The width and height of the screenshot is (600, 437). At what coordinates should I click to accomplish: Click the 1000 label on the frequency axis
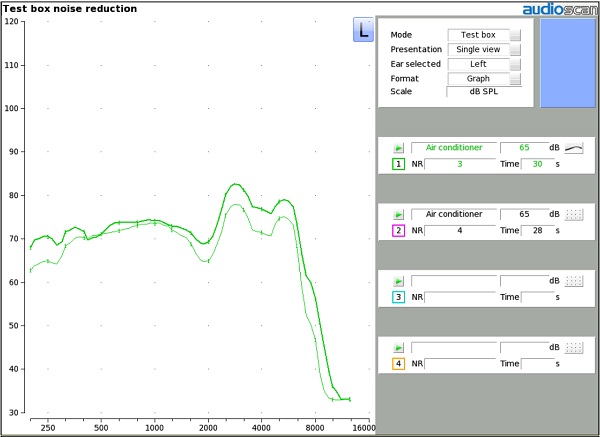coord(155,428)
